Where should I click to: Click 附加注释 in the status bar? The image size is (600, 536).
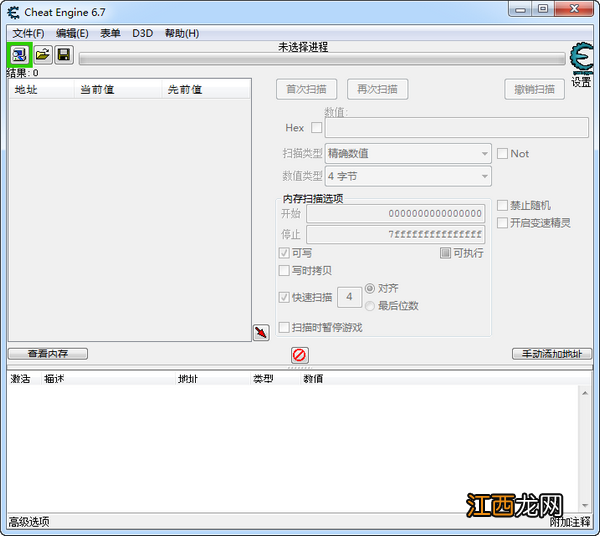pyautogui.click(x=570, y=522)
